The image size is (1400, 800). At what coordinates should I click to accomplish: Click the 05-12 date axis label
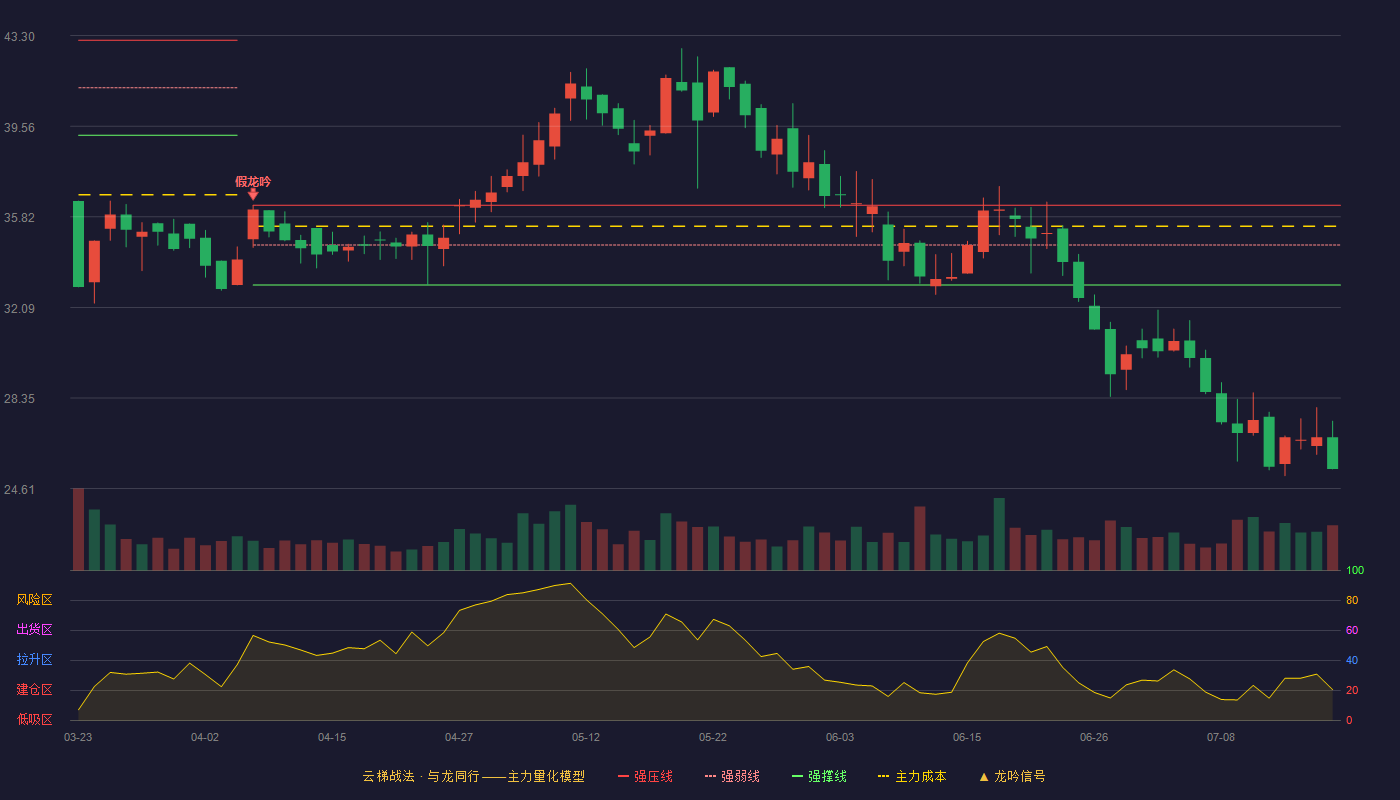pyautogui.click(x=586, y=737)
